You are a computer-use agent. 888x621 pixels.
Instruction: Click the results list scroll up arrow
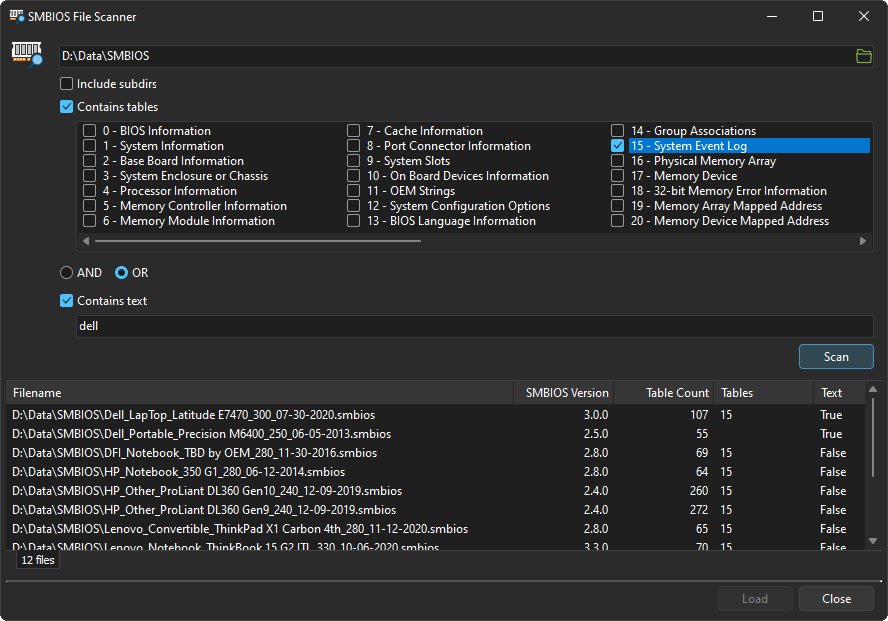873,389
